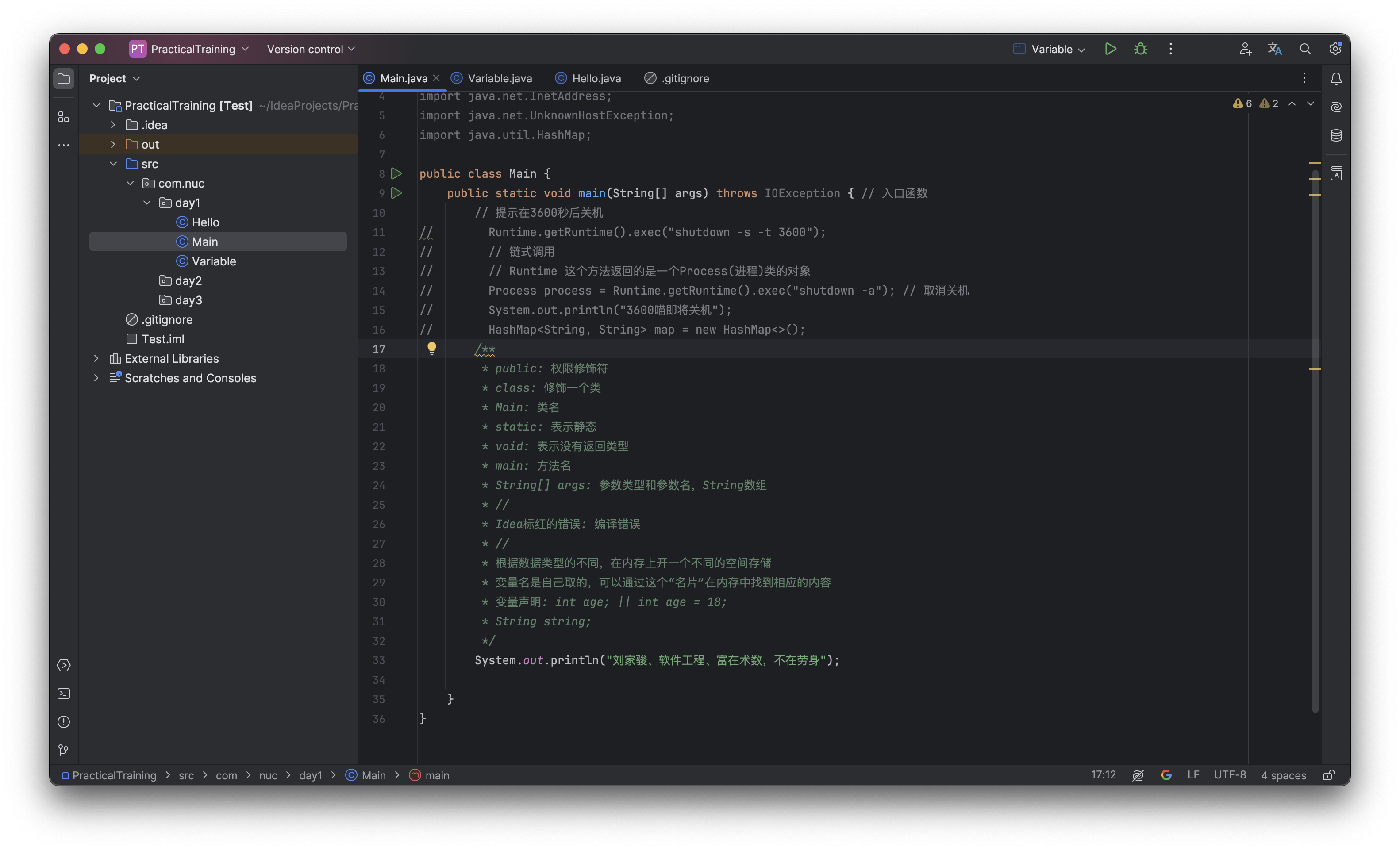The width and height of the screenshot is (1400, 851).
Task: Run the Variable configuration with play icon
Action: tap(1110, 49)
